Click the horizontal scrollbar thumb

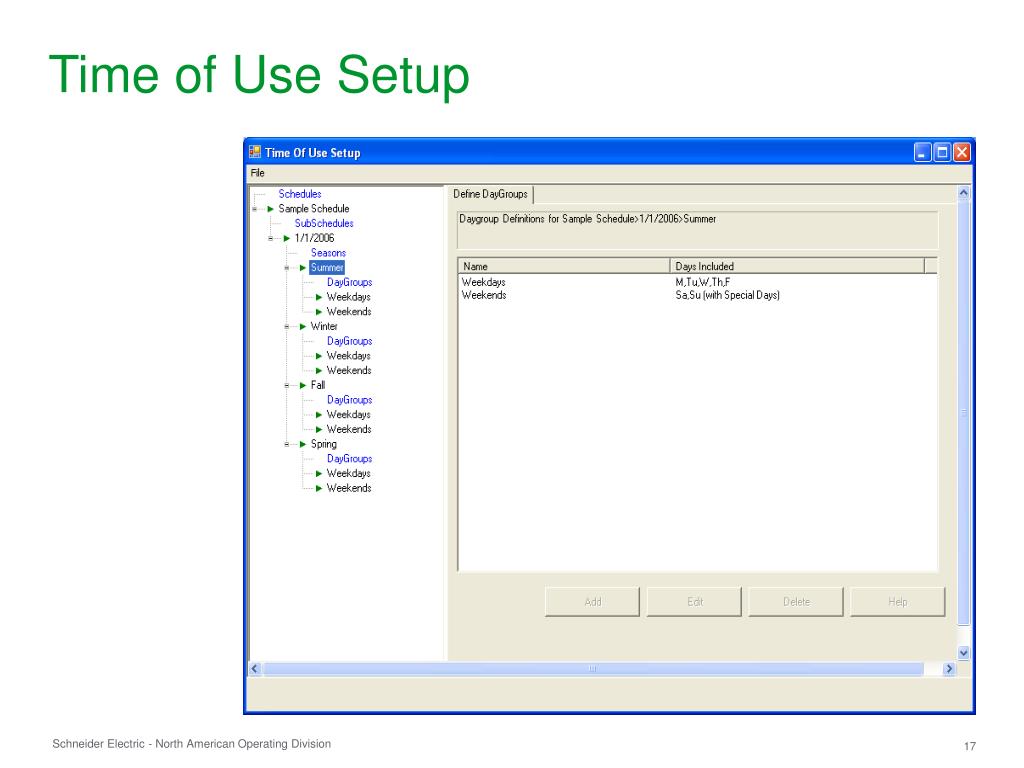[593, 669]
